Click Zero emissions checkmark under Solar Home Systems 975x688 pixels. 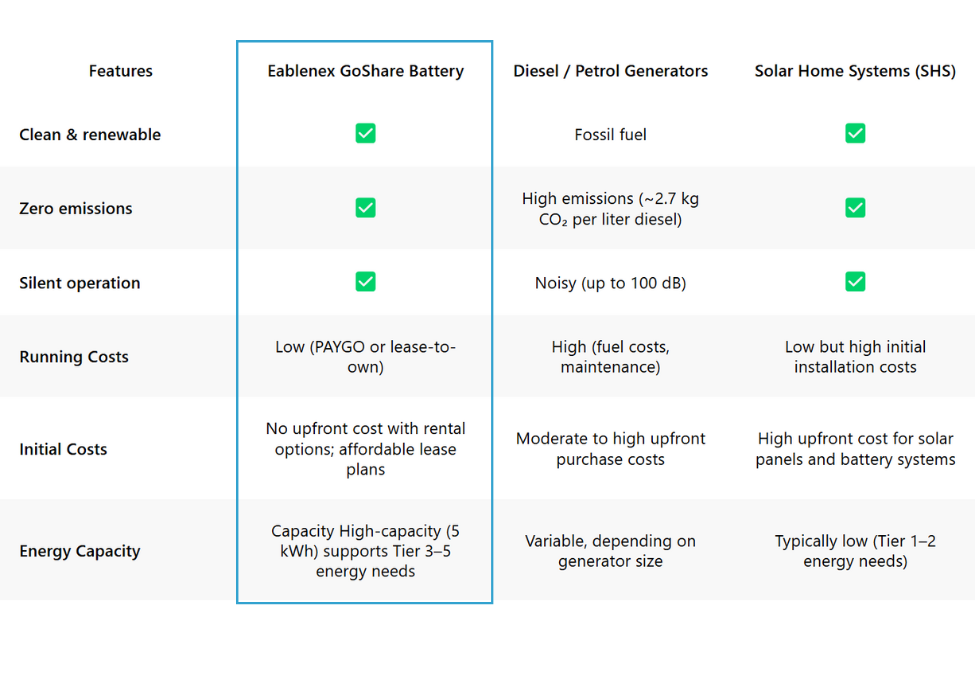pos(855,207)
